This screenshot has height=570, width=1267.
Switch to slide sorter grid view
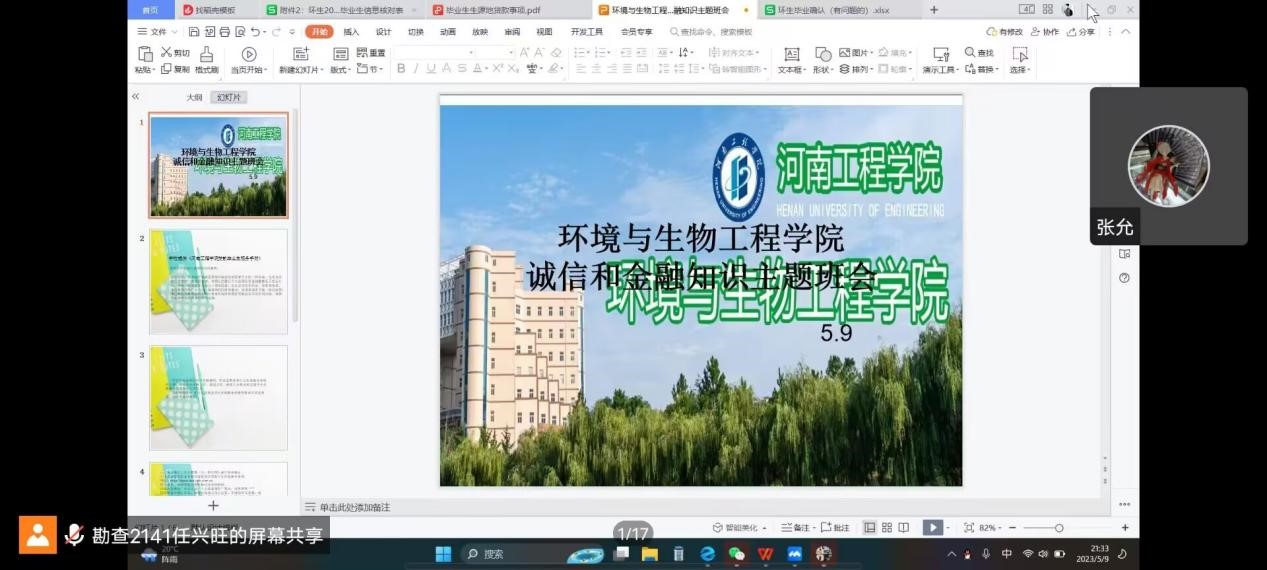(x=887, y=527)
